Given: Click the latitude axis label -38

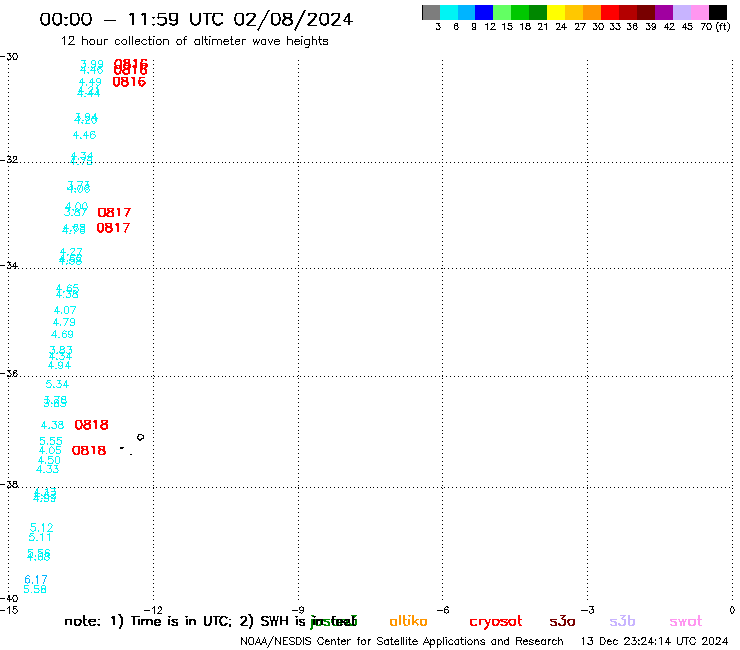Looking at the screenshot, I should coord(9,484).
